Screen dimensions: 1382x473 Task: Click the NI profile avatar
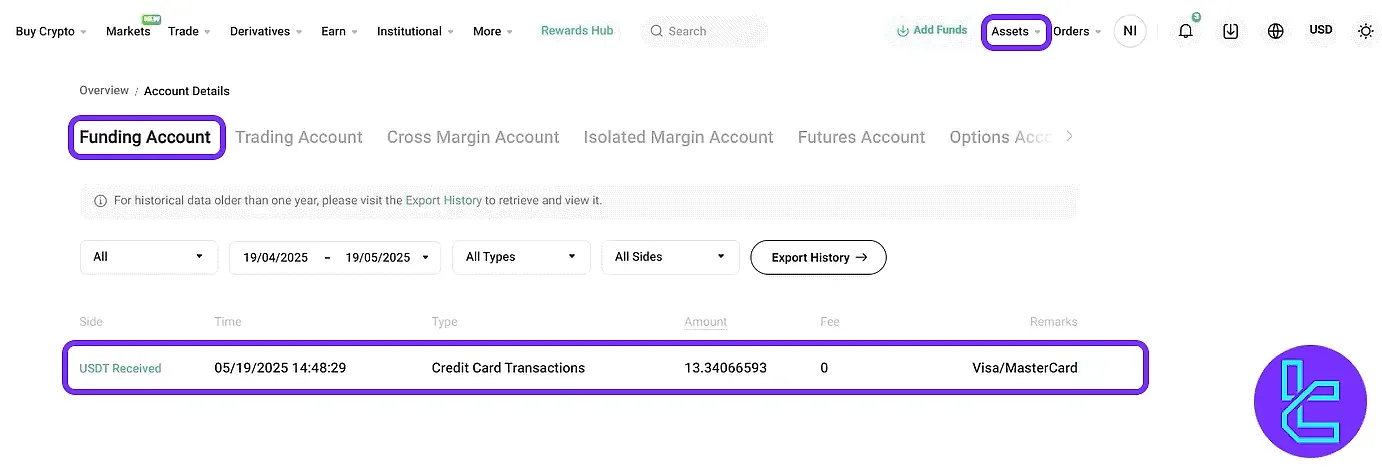coord(1130,31)
